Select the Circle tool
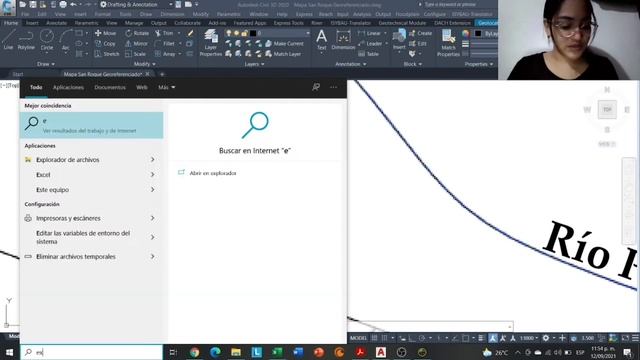640x360 pixels. click(x=47, y=40)
